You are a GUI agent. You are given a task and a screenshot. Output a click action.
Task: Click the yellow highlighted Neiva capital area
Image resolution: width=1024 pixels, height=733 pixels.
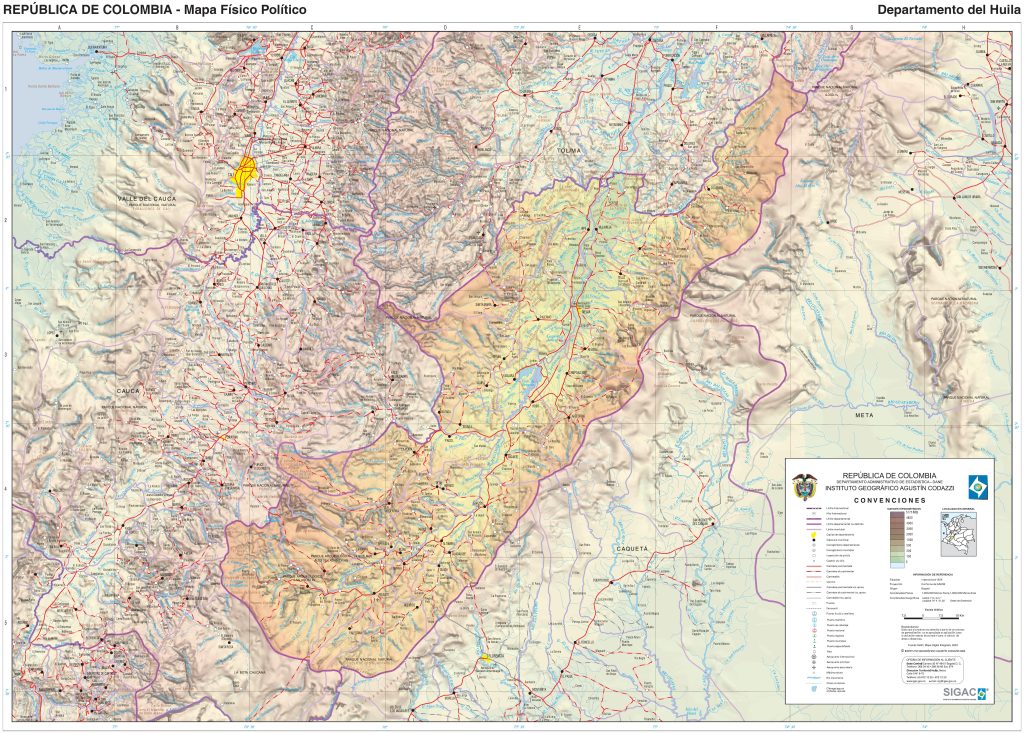coord(247,172)
